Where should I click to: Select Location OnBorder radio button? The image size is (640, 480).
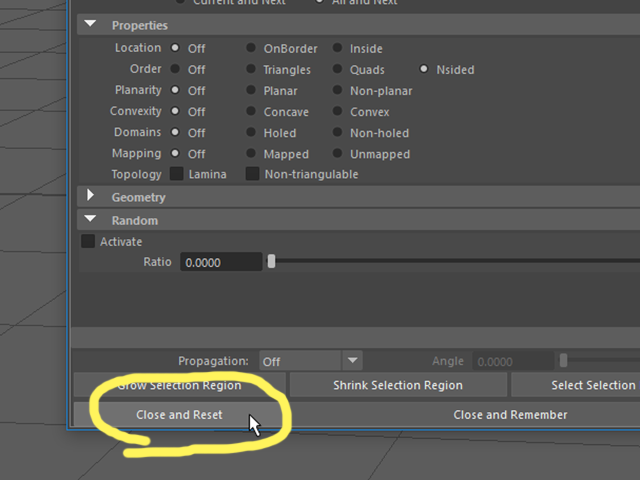(x=251, y=48)
